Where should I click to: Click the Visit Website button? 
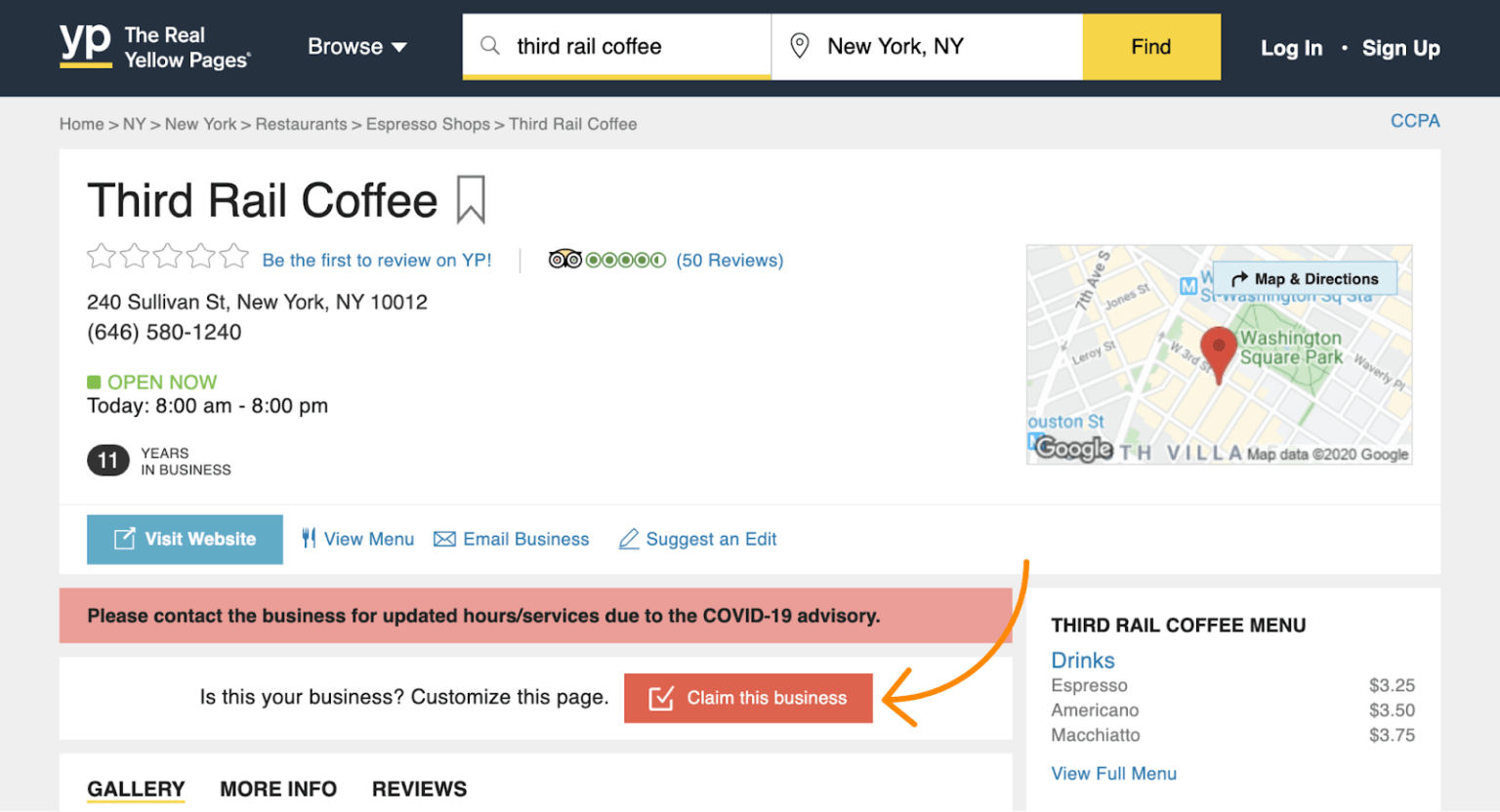pos(185,539)
